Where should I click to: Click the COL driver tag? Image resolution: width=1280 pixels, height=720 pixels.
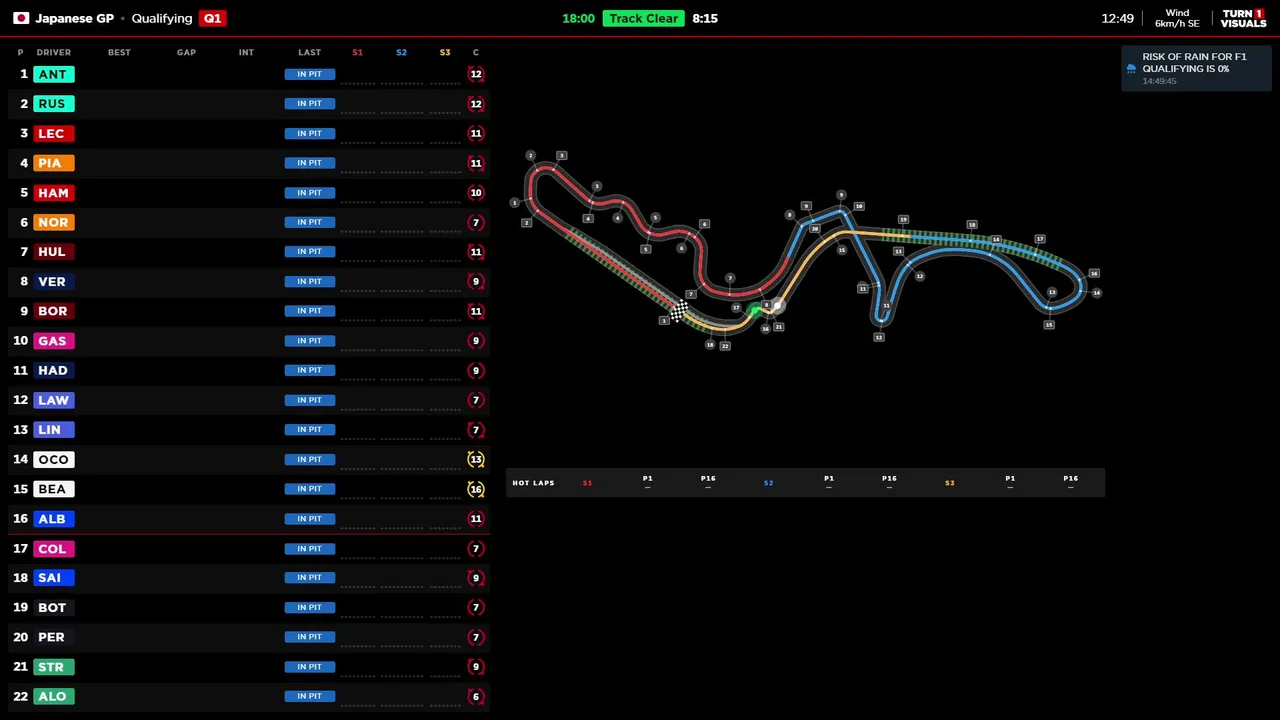(52, 548)
